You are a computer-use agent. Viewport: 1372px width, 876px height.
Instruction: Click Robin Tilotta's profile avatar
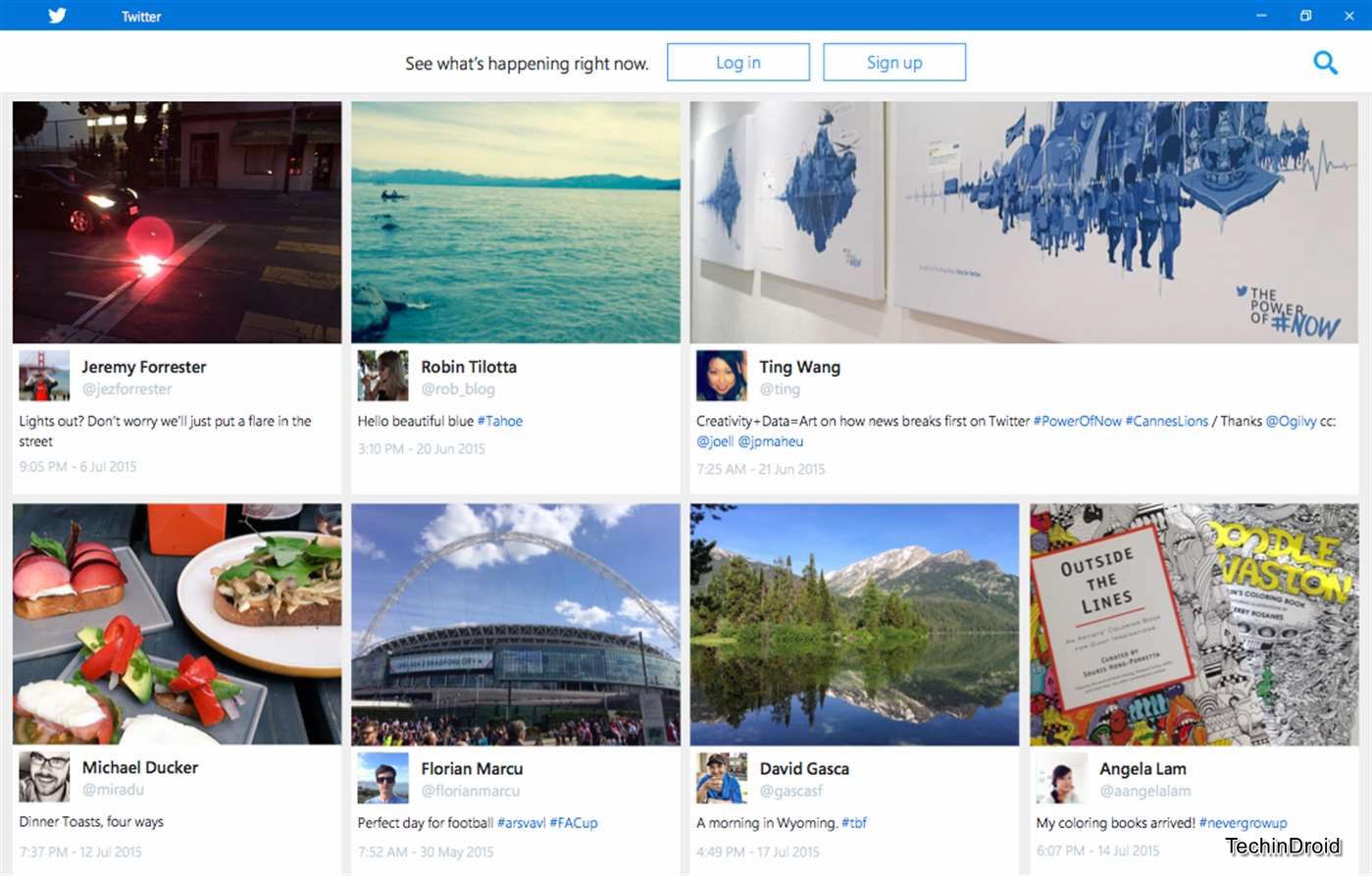(x=382, y=376)
